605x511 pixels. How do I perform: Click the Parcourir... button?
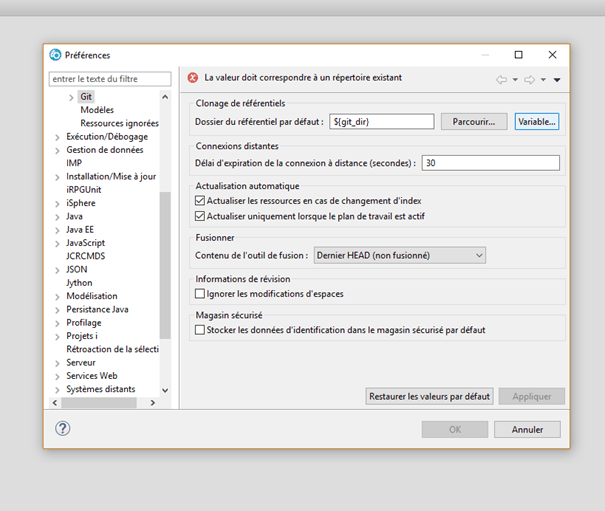click(474, 122)
